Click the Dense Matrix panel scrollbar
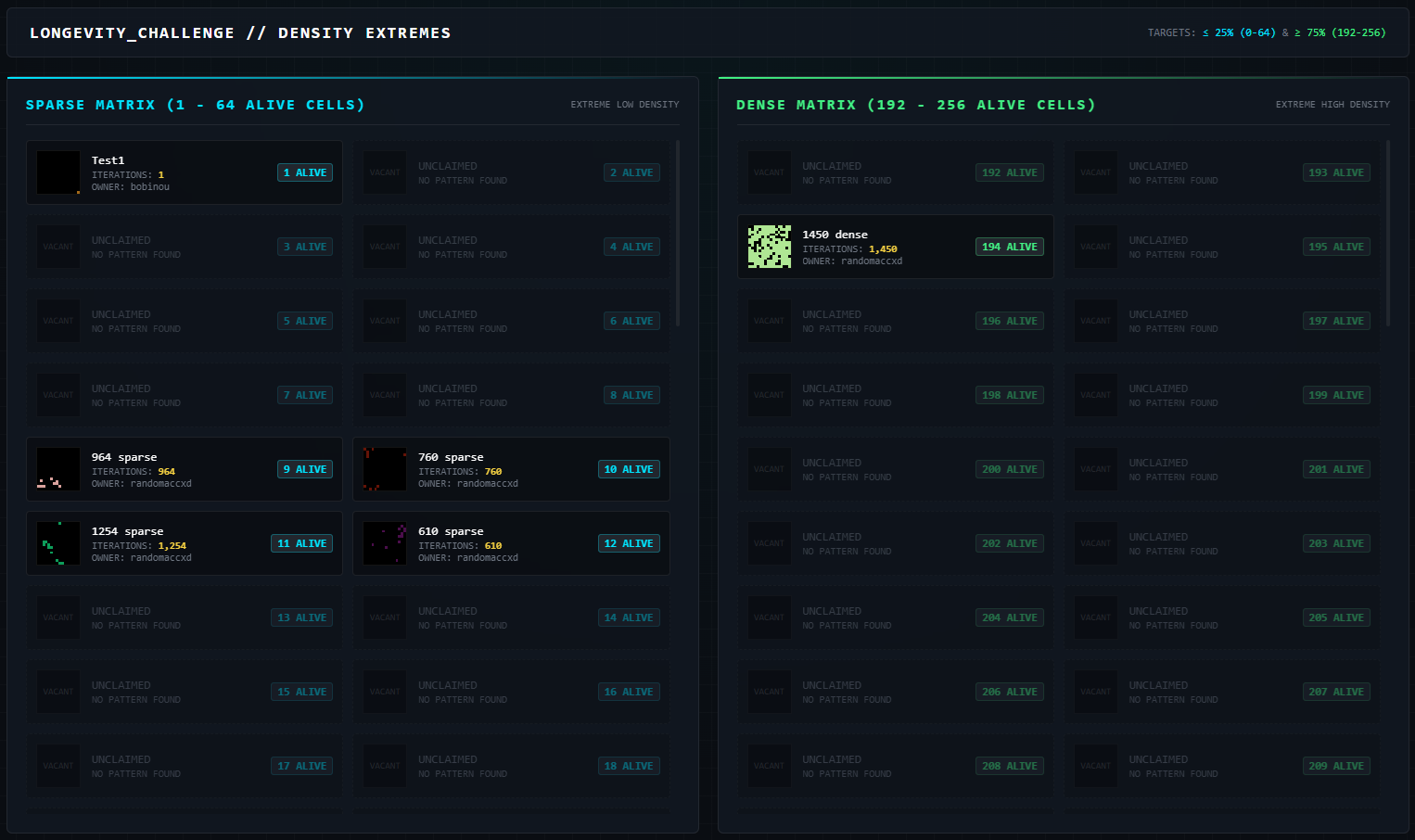Image resolution: width=1415 pixels, height=840 pixels. pos(1388,234)
